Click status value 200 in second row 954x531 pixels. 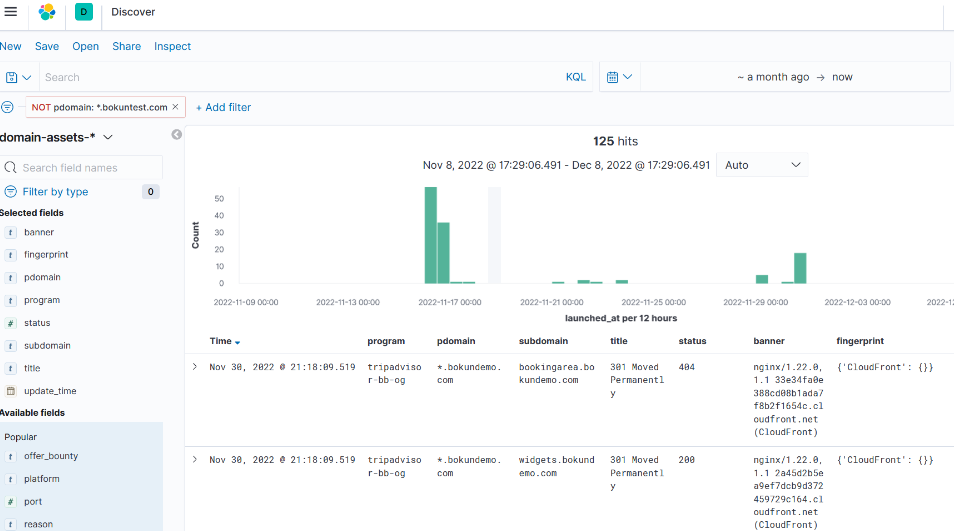(x=686, y=460)
